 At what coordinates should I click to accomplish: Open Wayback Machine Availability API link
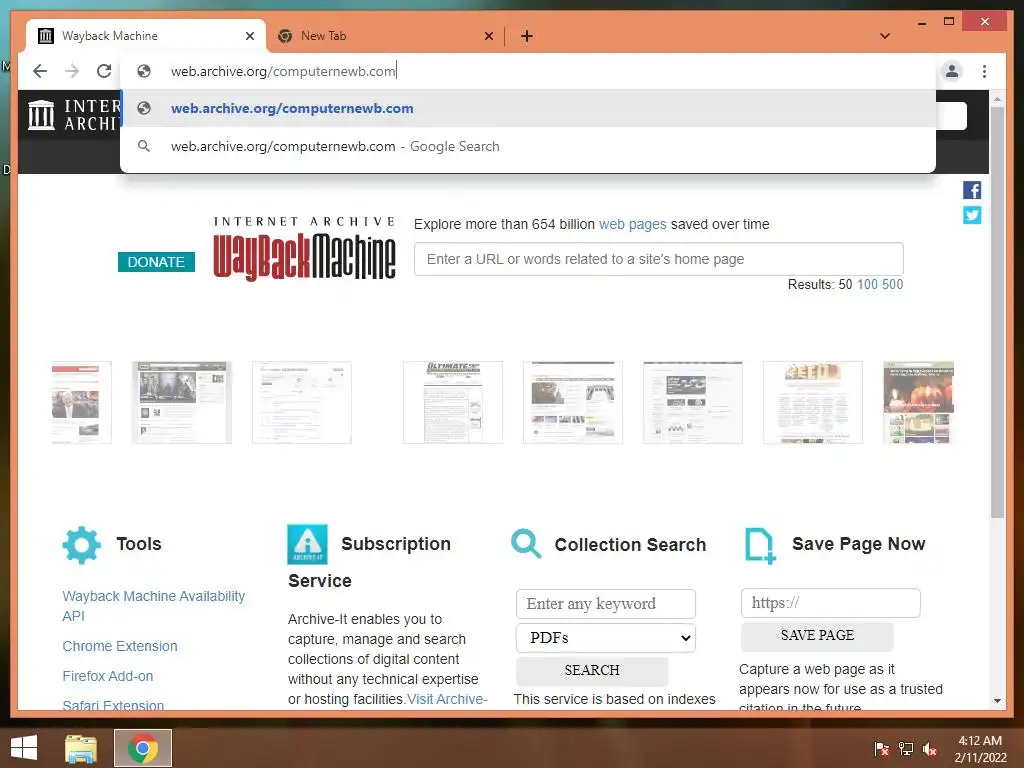(x=153, y=606)
